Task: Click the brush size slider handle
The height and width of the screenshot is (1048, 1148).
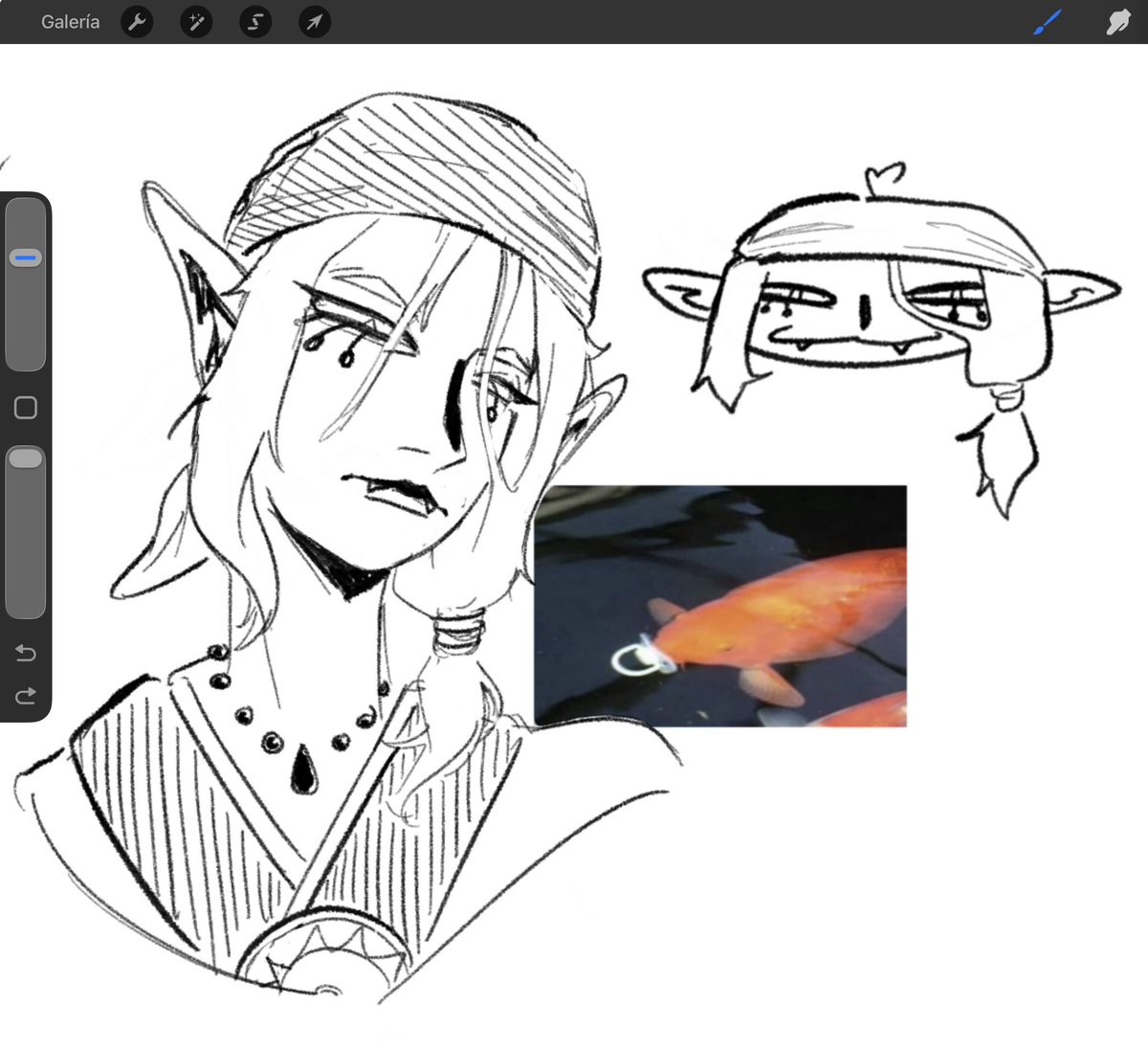Action: coord(26,257)
